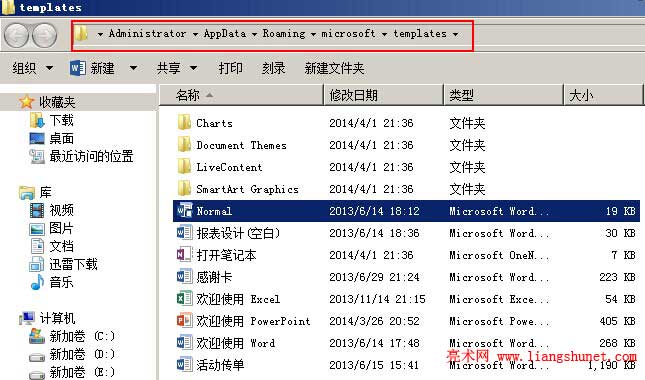
Task: Open dropdown arrow before Administrator in path
Action: 100,34
